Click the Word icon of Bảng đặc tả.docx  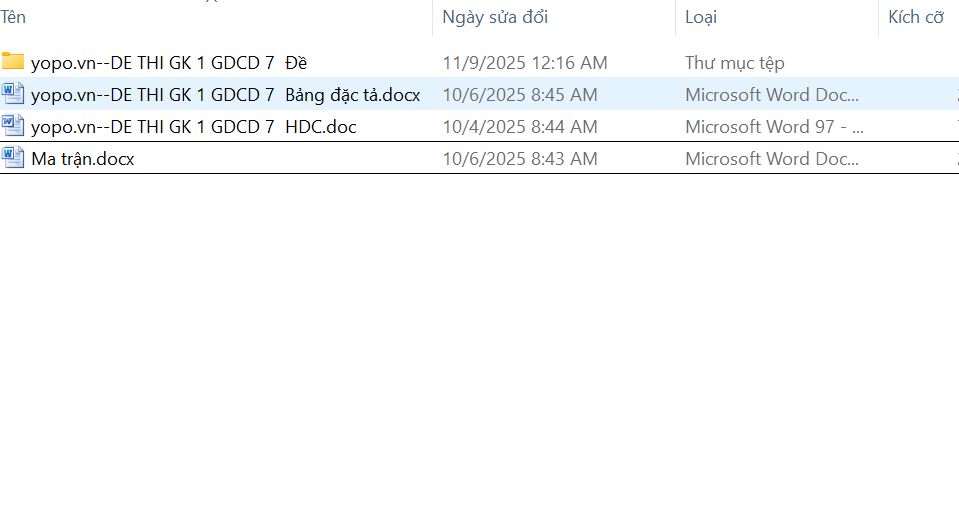point(13,94)
